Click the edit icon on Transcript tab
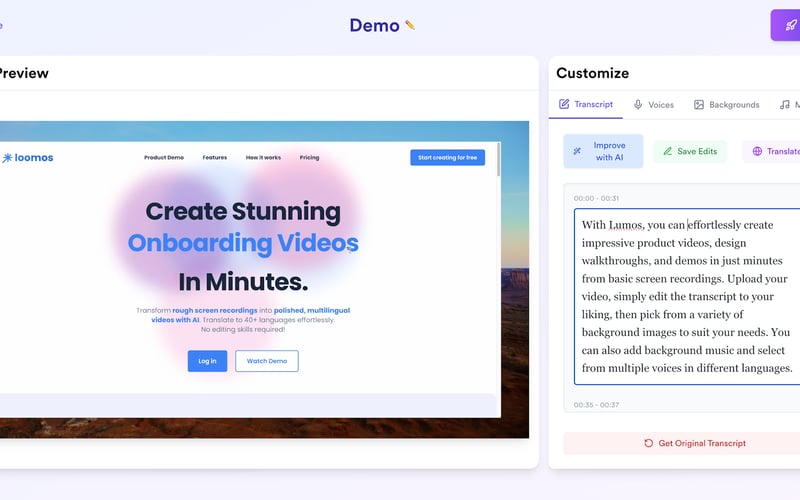 tap(564, 104)
